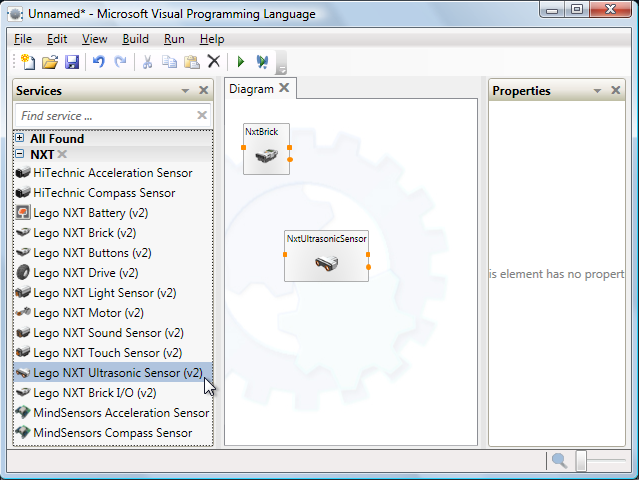Select MindSensors Acceleration Sensor service

tap(113, 412)
